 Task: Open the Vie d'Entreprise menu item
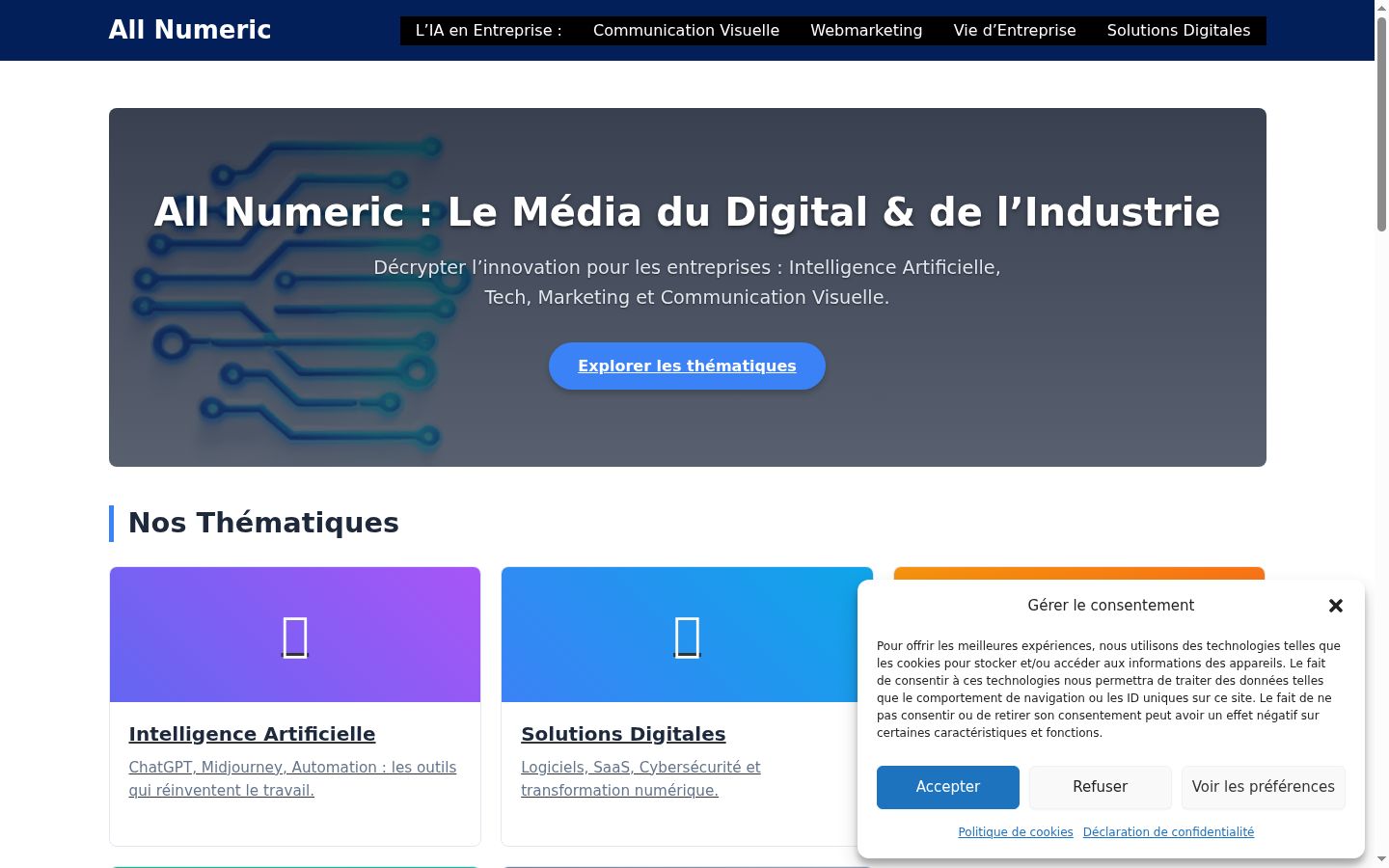tap(1015, 30)
